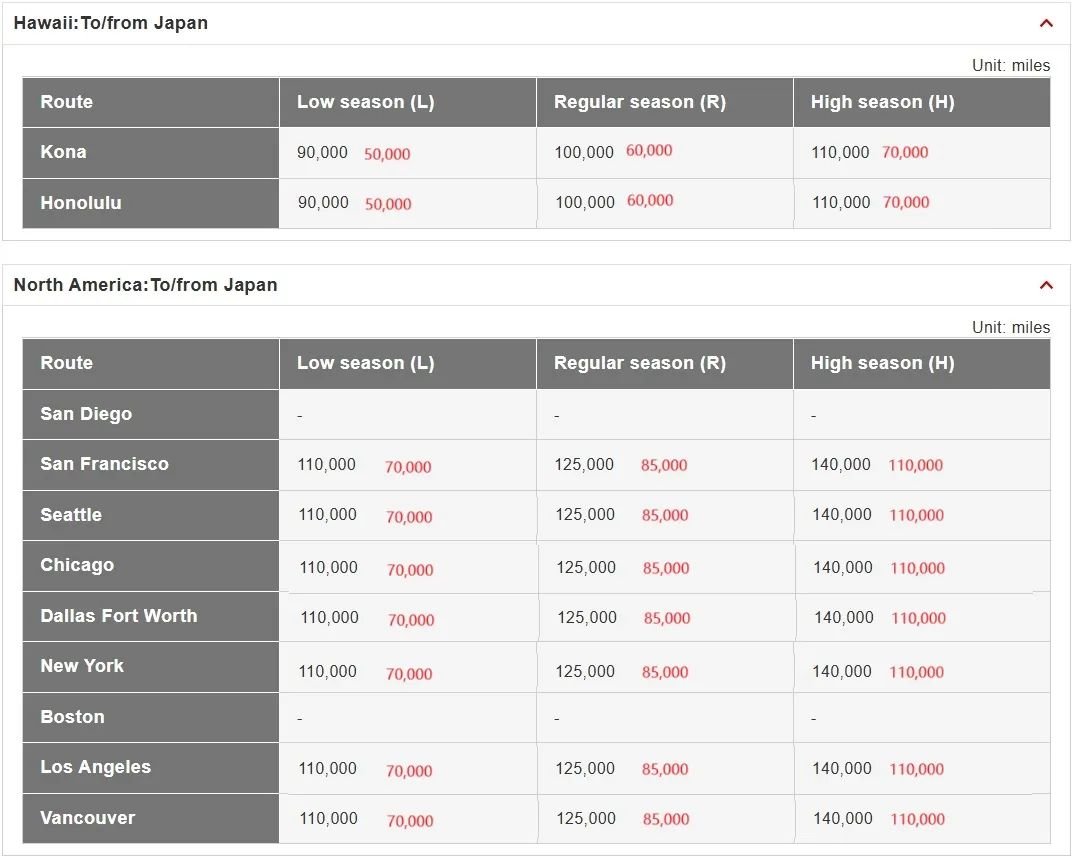Collapse the North America:To/from Japan chevron

(x=1046, y=285)
